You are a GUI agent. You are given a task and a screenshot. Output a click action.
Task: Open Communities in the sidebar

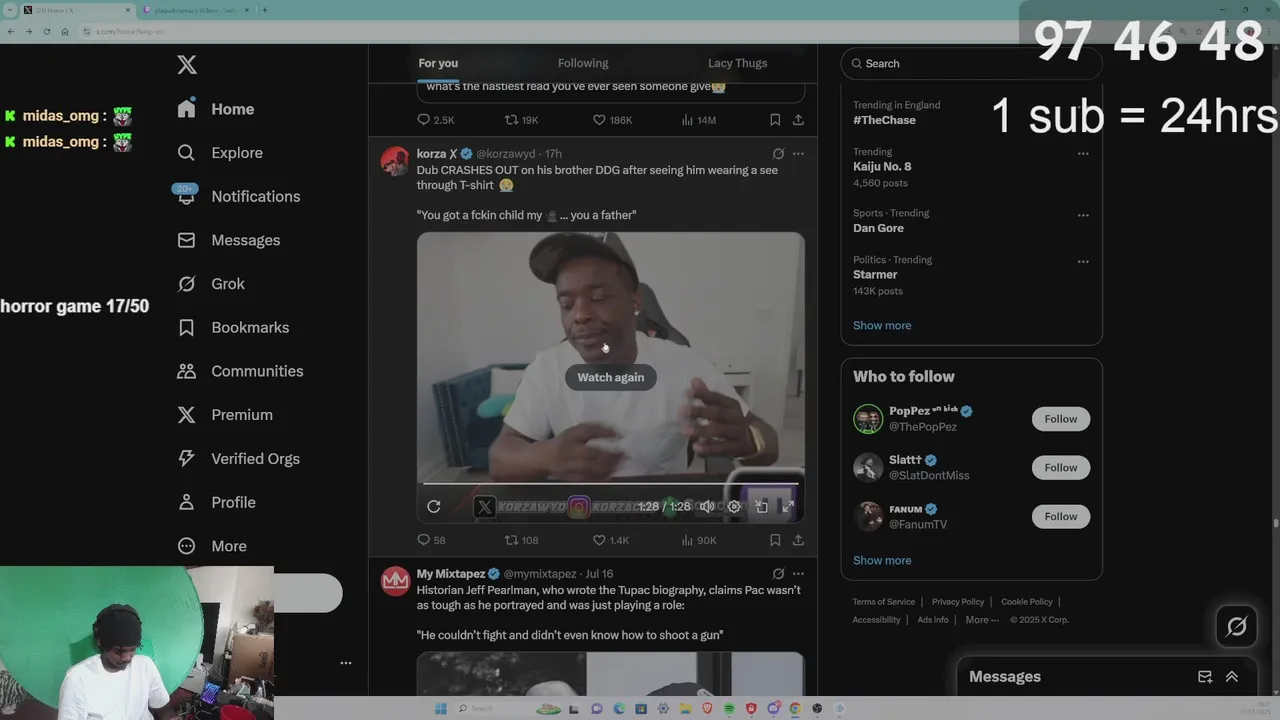tap(240, 371)
